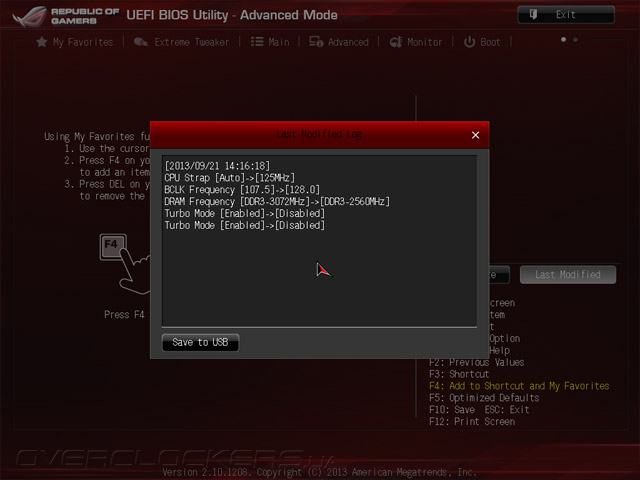The width and height of the screenshot is (640, 480).
Task: Click the second Turbo Mode log entry
Action: coord(244,225)
